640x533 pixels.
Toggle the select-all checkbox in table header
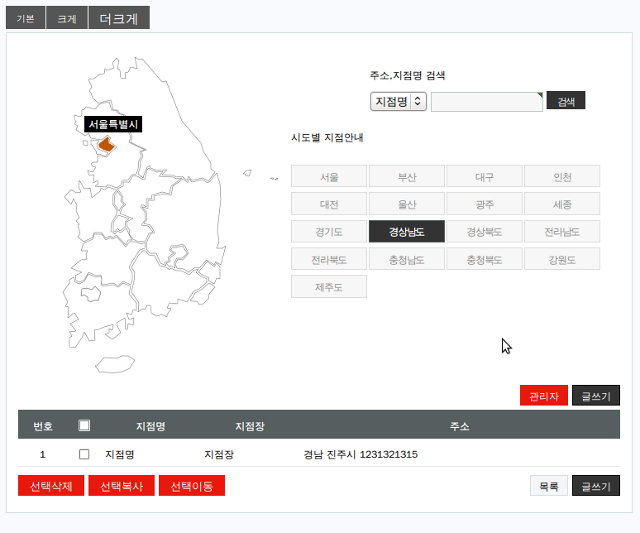click(84, 425)
